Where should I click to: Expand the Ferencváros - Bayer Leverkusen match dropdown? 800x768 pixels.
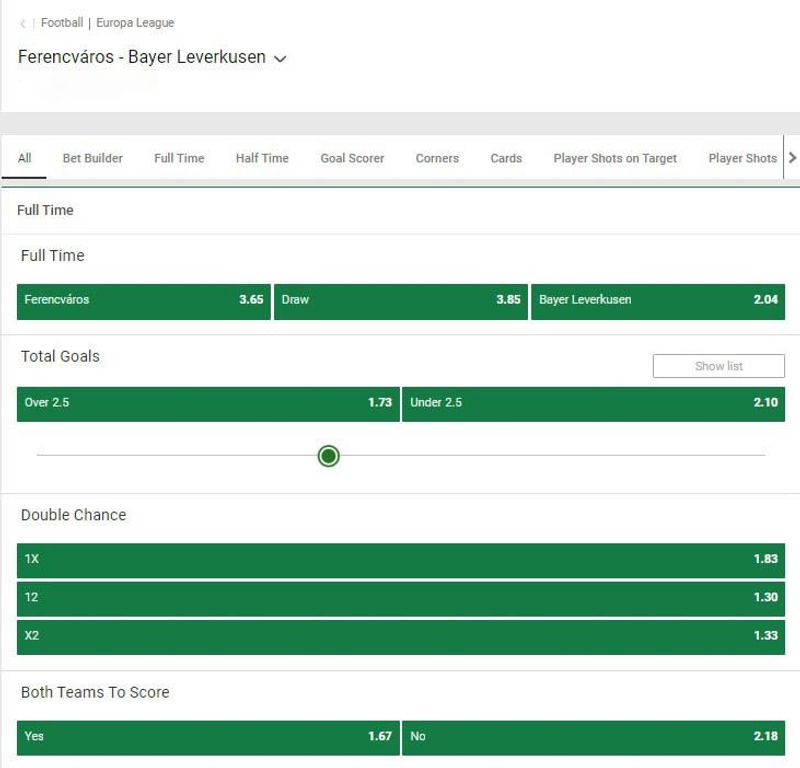(x=280, y=58)
